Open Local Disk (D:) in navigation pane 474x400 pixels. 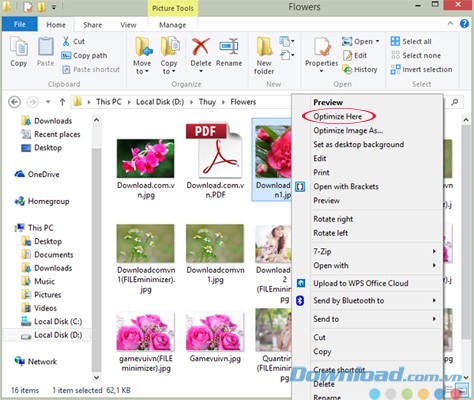[x=51, y=335]
